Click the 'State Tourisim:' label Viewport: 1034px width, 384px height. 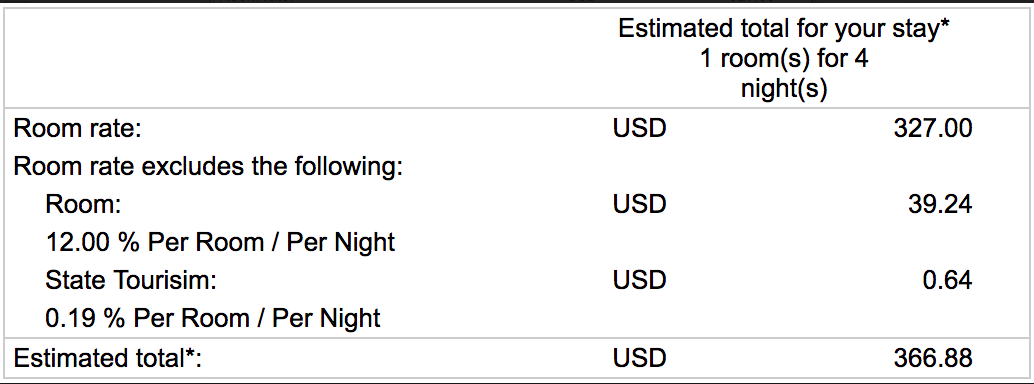[x=131, y=281]
